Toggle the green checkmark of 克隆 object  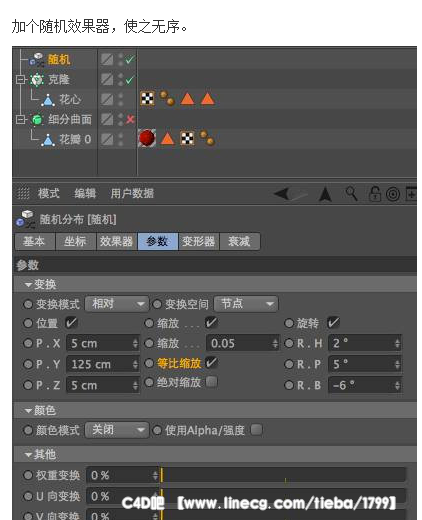pos(129,80)
